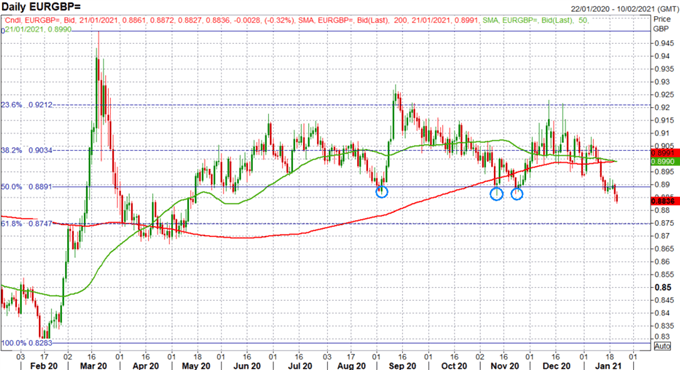680x370 pixels.
Task: Click the green 0.8990 price tag
Action: coord(665,161)
